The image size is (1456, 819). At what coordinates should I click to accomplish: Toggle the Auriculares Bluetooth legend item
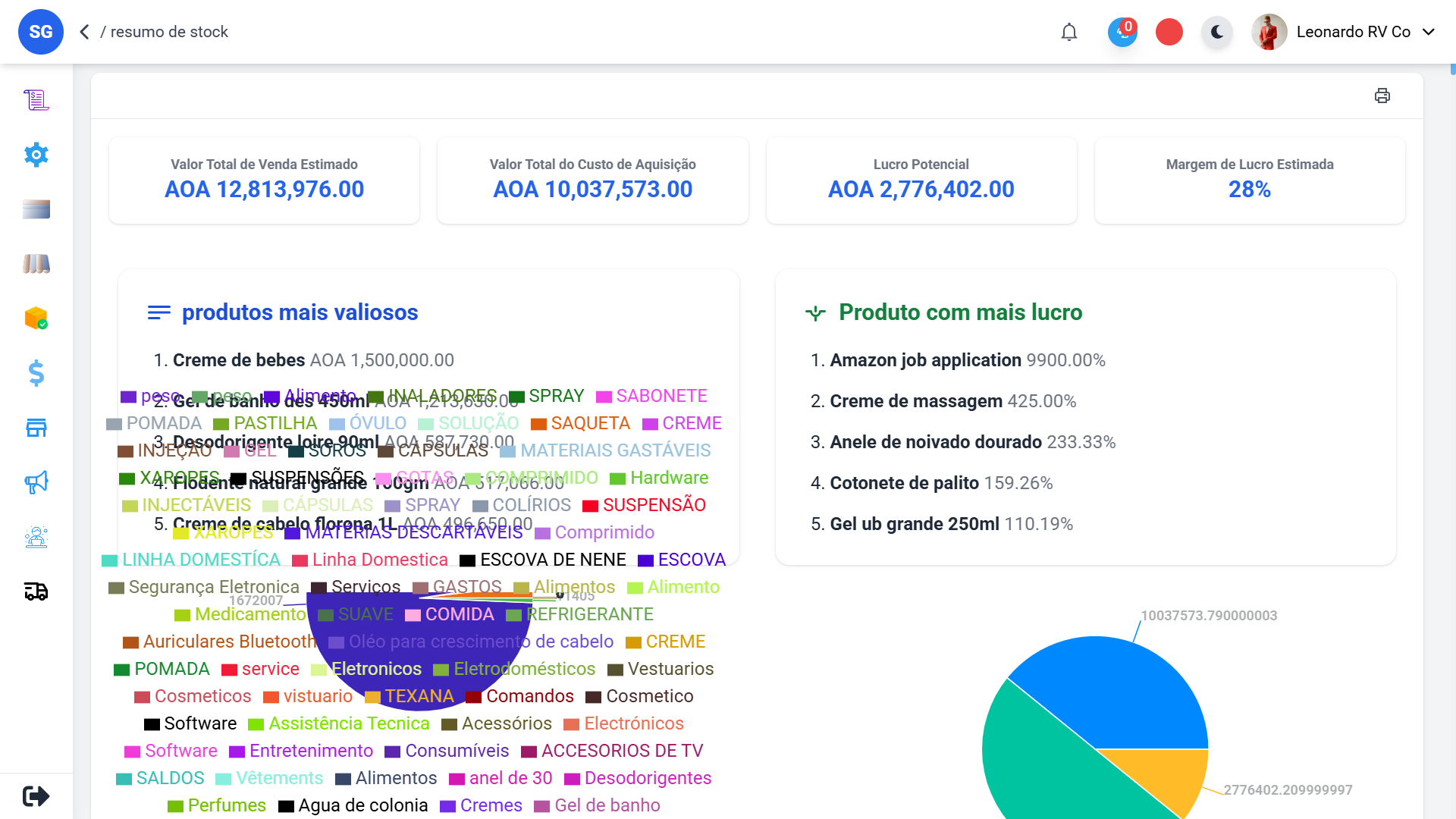(220, 642)
